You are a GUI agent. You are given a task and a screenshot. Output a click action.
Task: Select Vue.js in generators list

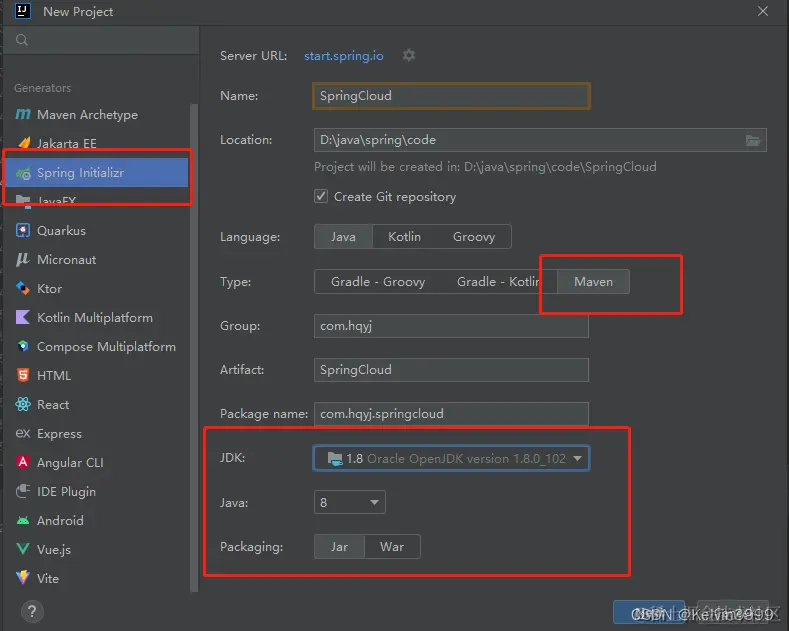tap(96, 549)
